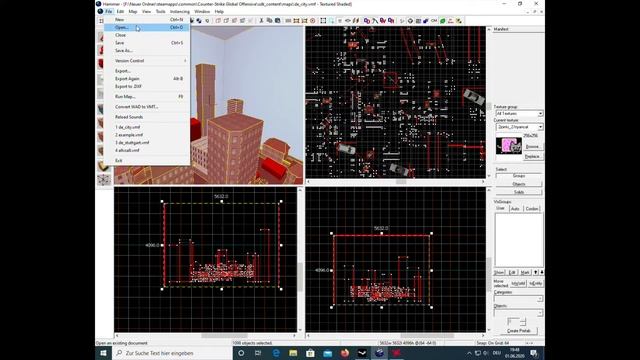Click the Paste icon in the toolbar
The image size is (640, 360).
(278, 20)
